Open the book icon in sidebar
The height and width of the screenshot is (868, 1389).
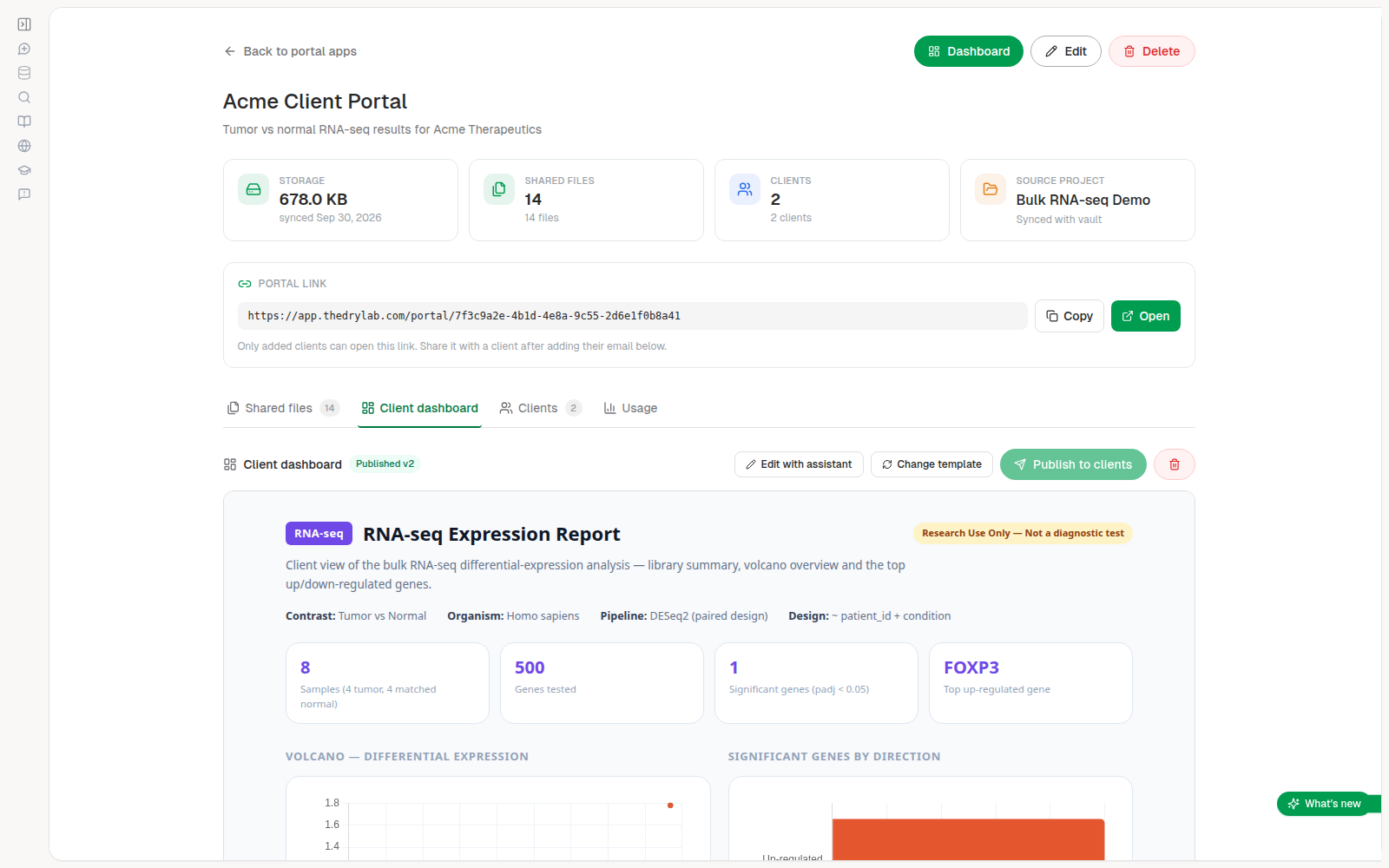(x=24, y=122)
